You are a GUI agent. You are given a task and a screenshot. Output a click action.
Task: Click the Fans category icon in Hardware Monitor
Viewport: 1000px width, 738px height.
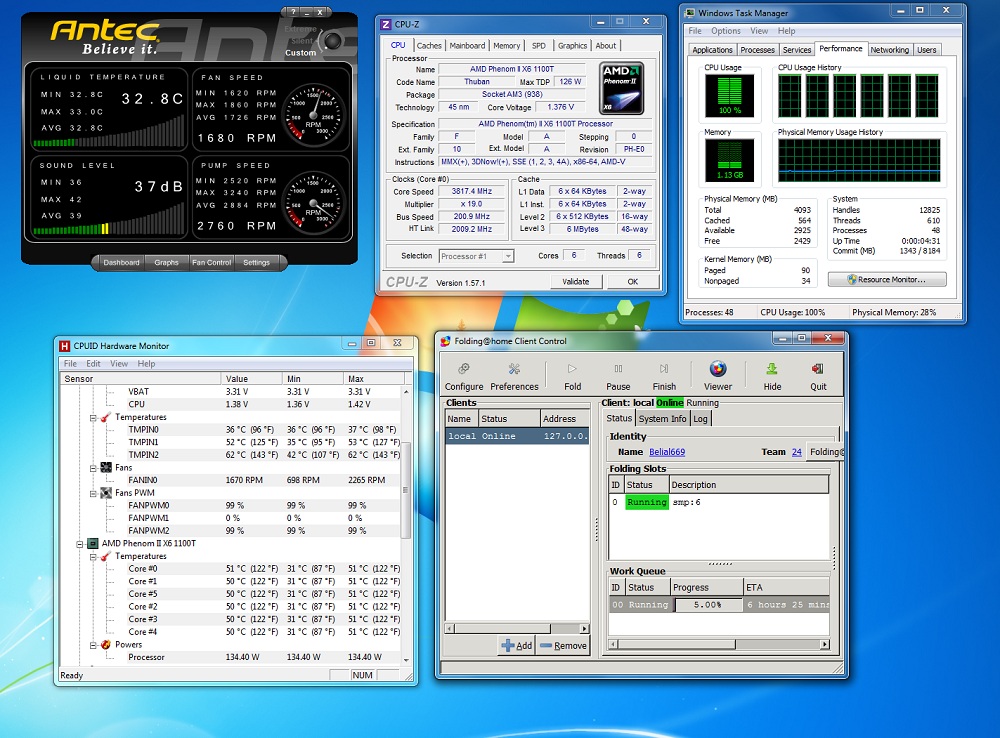point(106,468)
